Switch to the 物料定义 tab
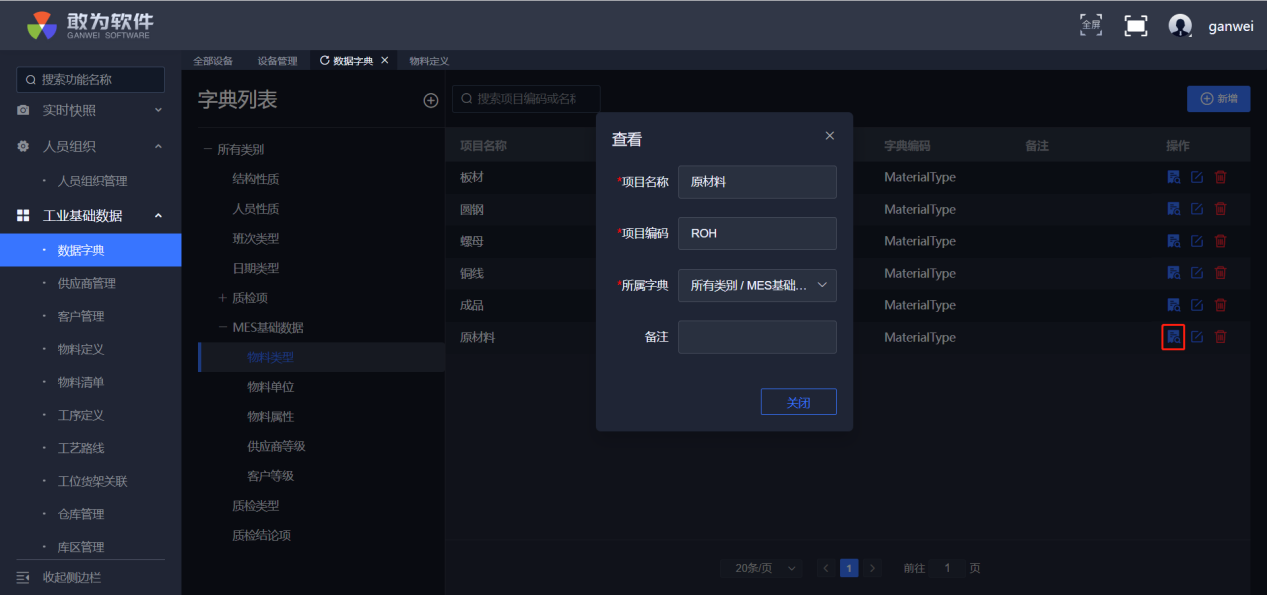 pyautogui.click(x=429, y=61)
